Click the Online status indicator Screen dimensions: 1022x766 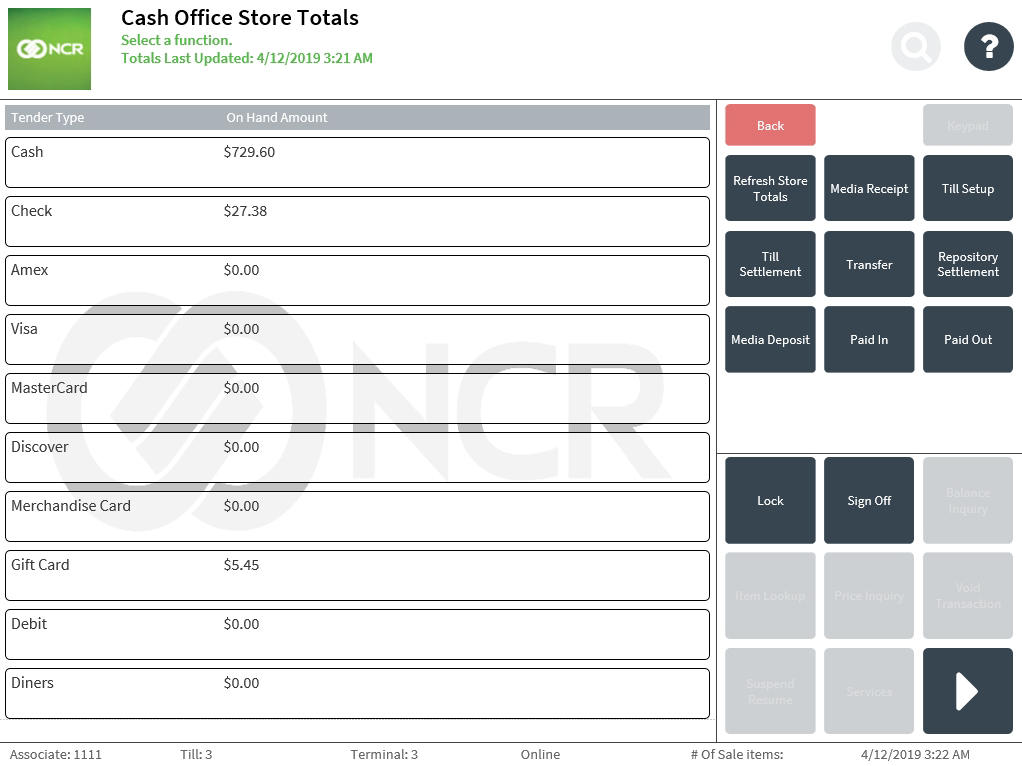click(x=540, y=755)
